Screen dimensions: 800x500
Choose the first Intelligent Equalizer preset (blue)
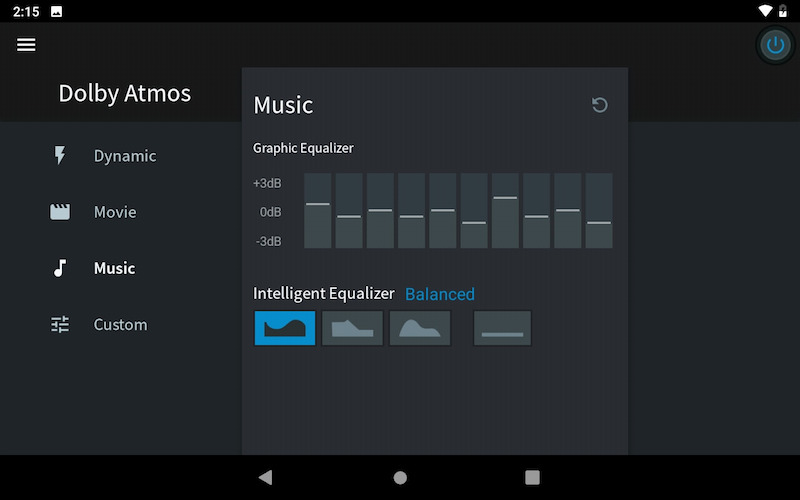click(x=285, y=328)
